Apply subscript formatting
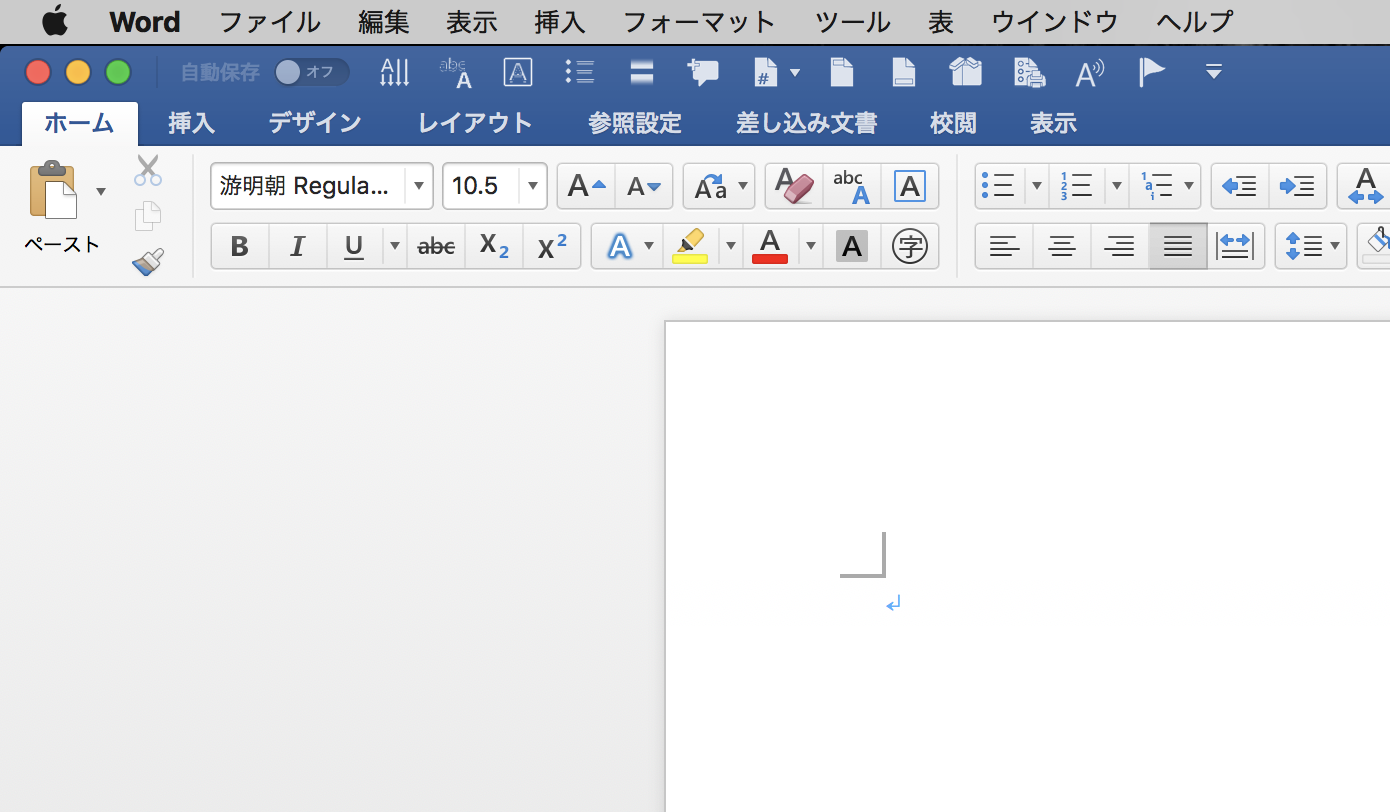The height and width of the screenshot is (812, 1390). (x=494, y=246)
